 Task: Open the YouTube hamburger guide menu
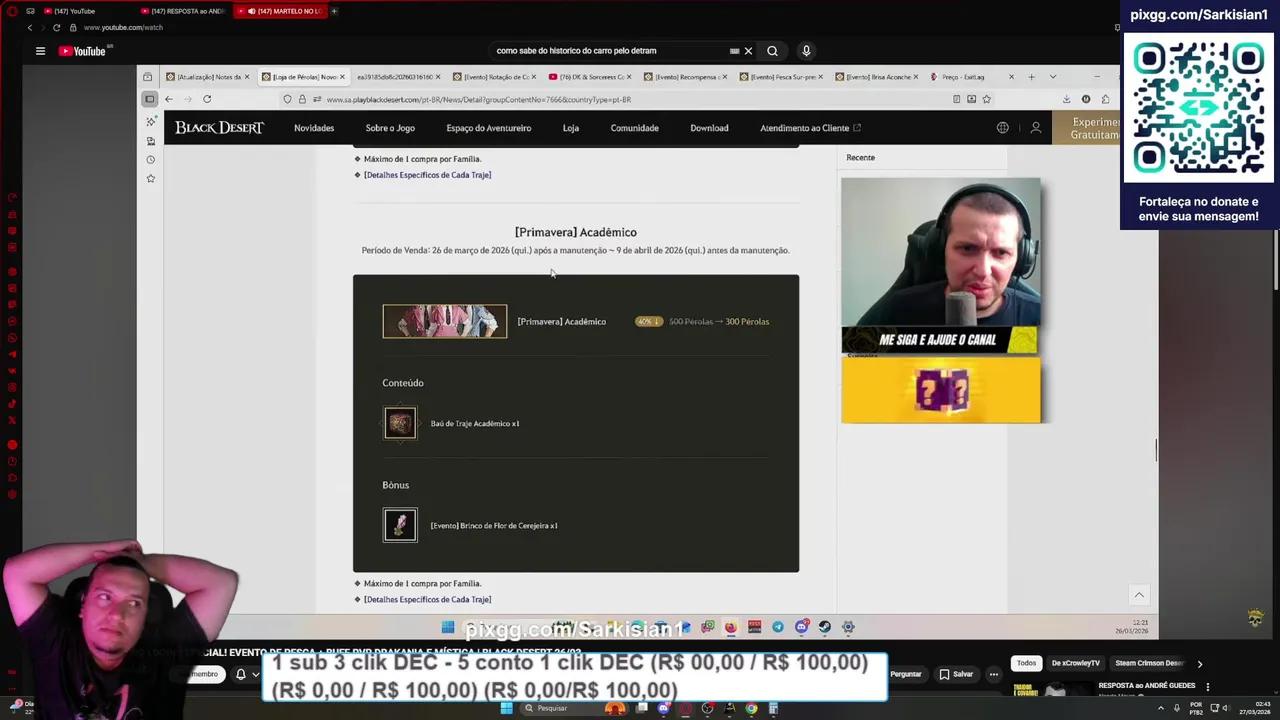point(40,51)
